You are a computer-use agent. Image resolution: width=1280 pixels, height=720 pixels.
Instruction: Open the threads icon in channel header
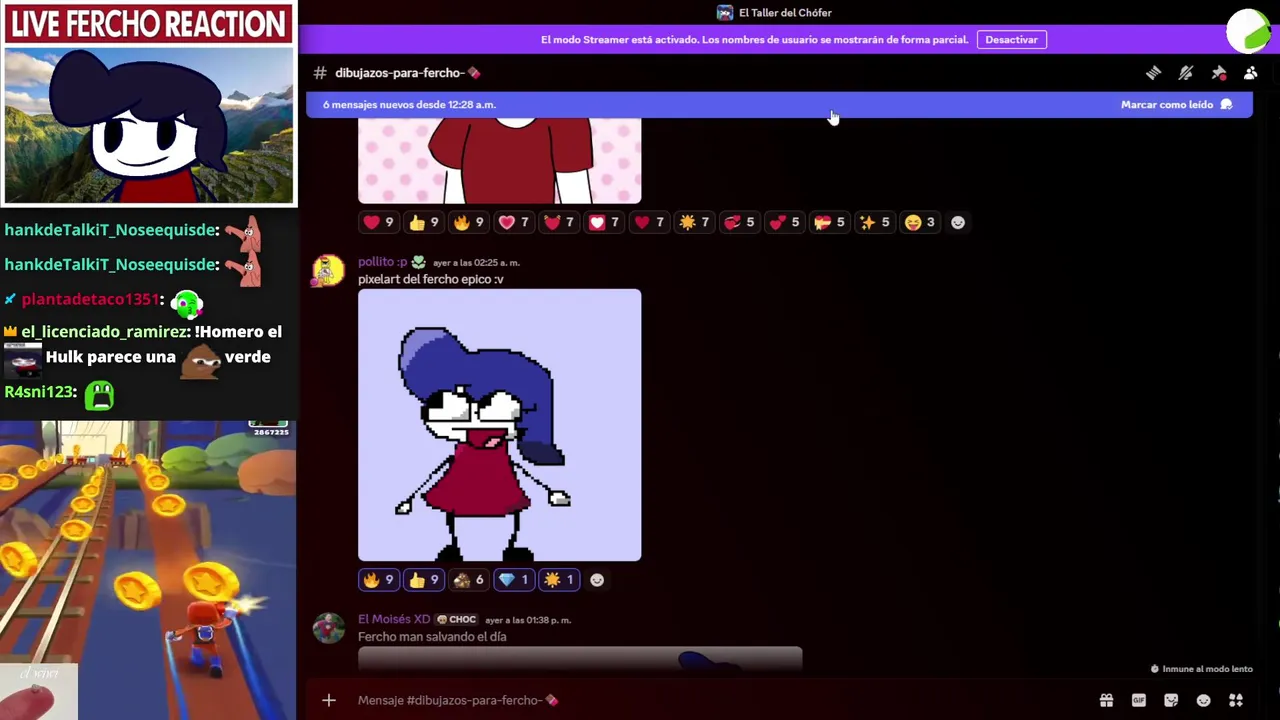click(1153, 73)
